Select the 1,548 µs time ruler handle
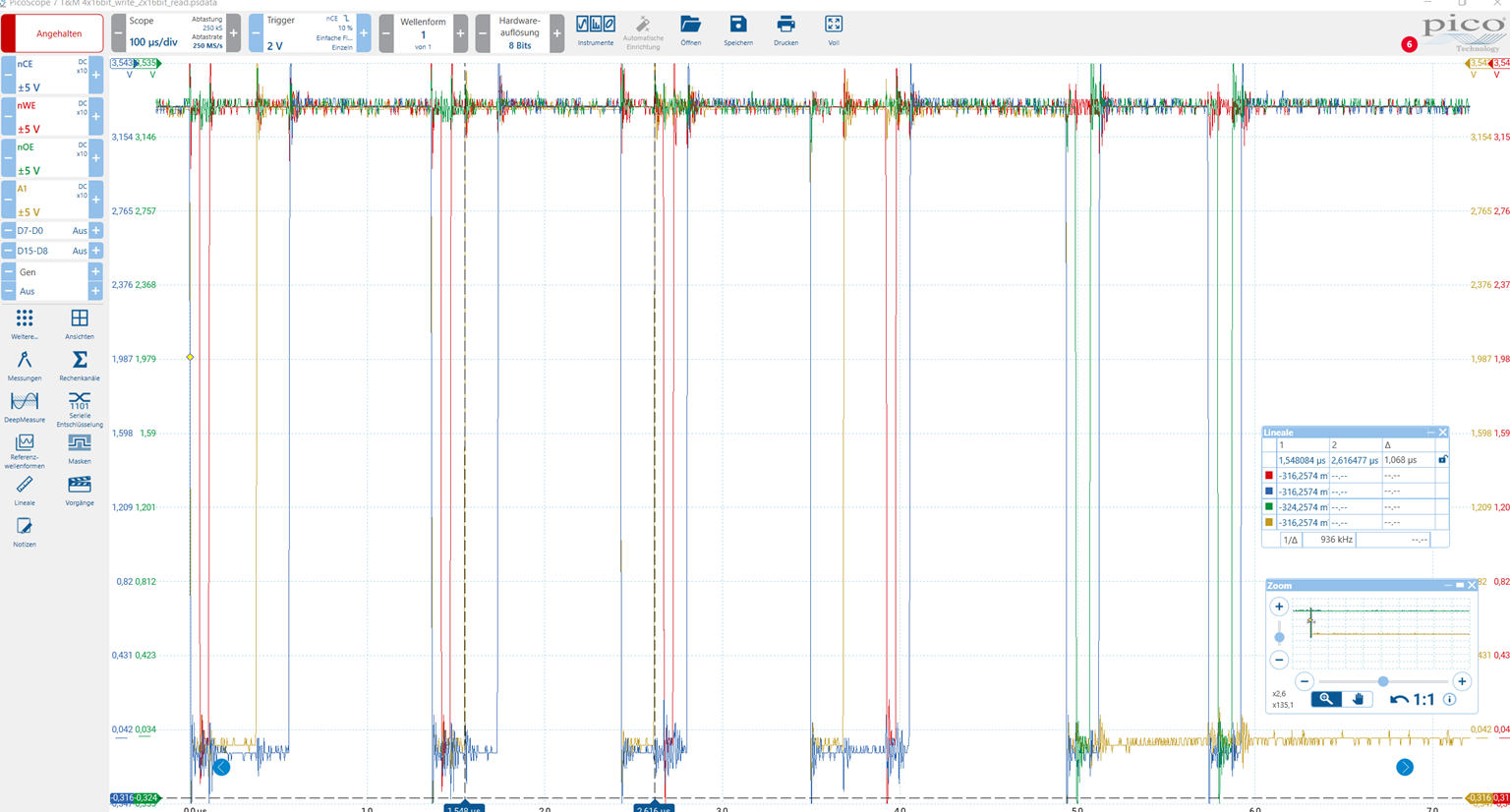The width and height of the screenshot is (1510, 812). coord(463,807)
